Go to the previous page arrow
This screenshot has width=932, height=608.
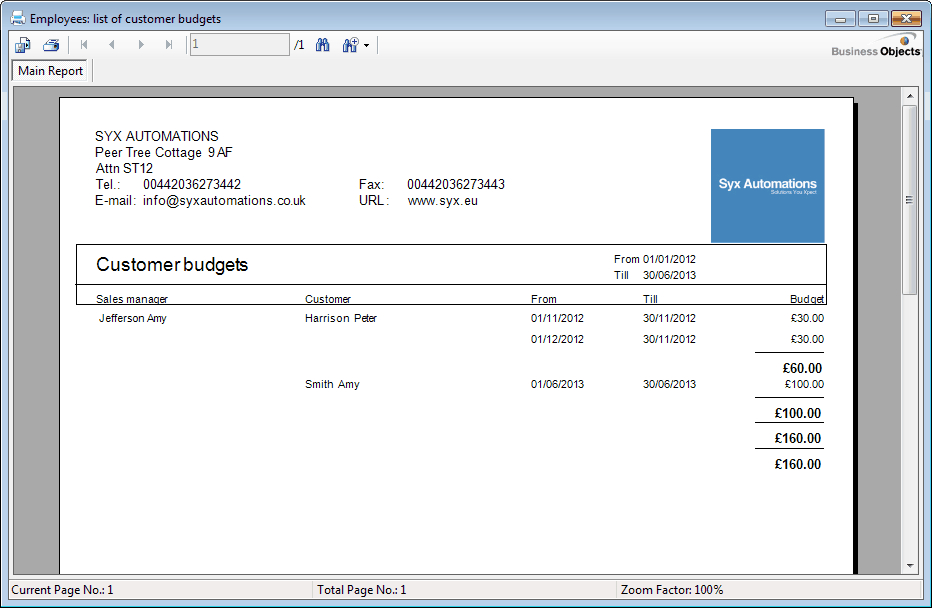pos(112,45)
